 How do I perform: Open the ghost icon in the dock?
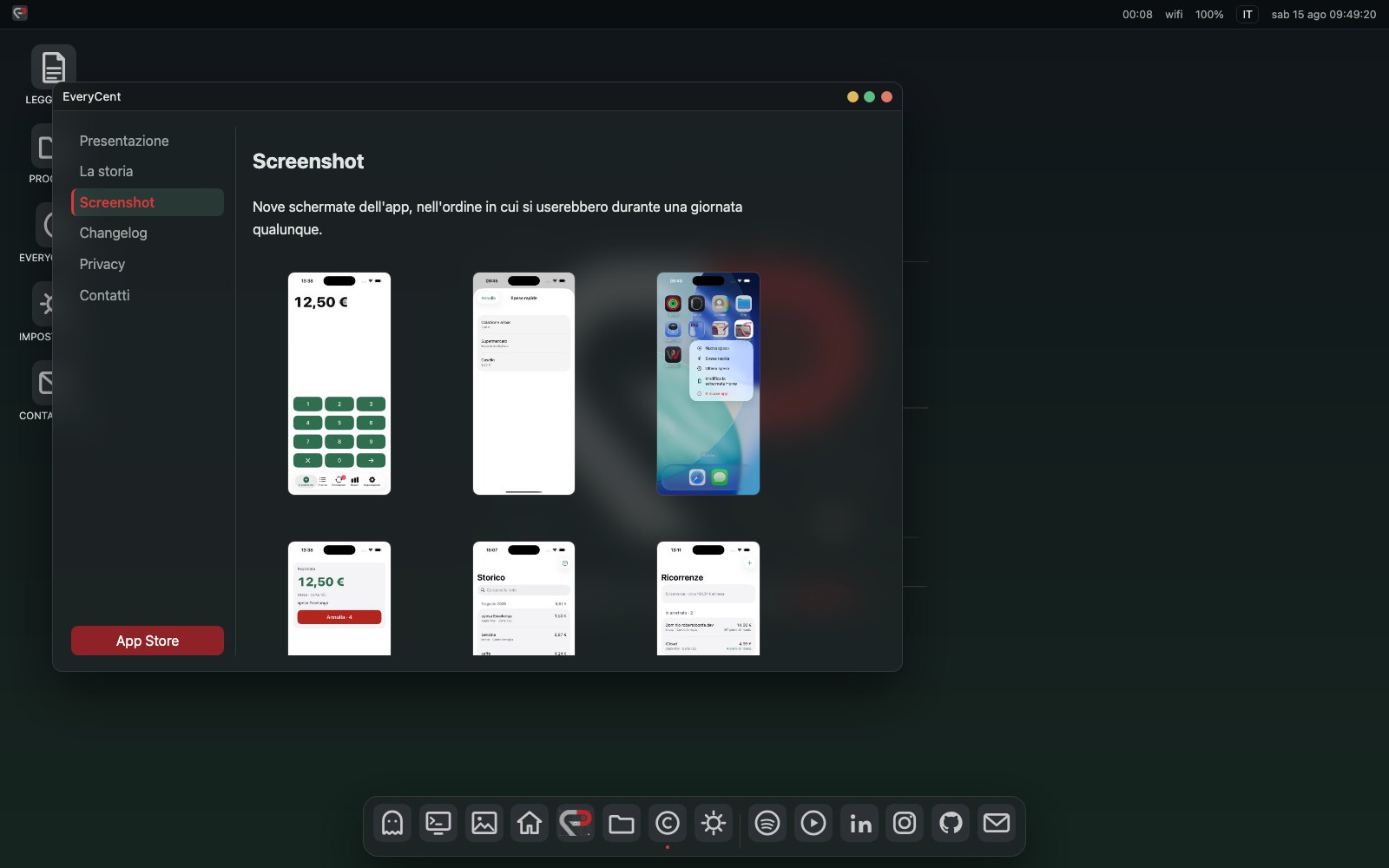392,823
